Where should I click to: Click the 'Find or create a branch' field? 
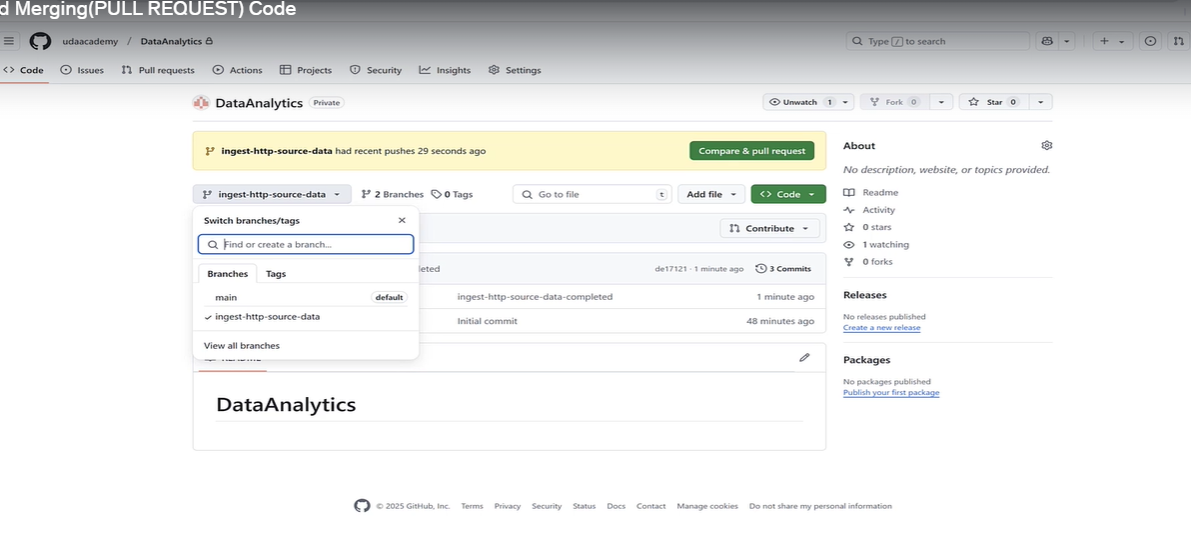(x=305, y=245)
